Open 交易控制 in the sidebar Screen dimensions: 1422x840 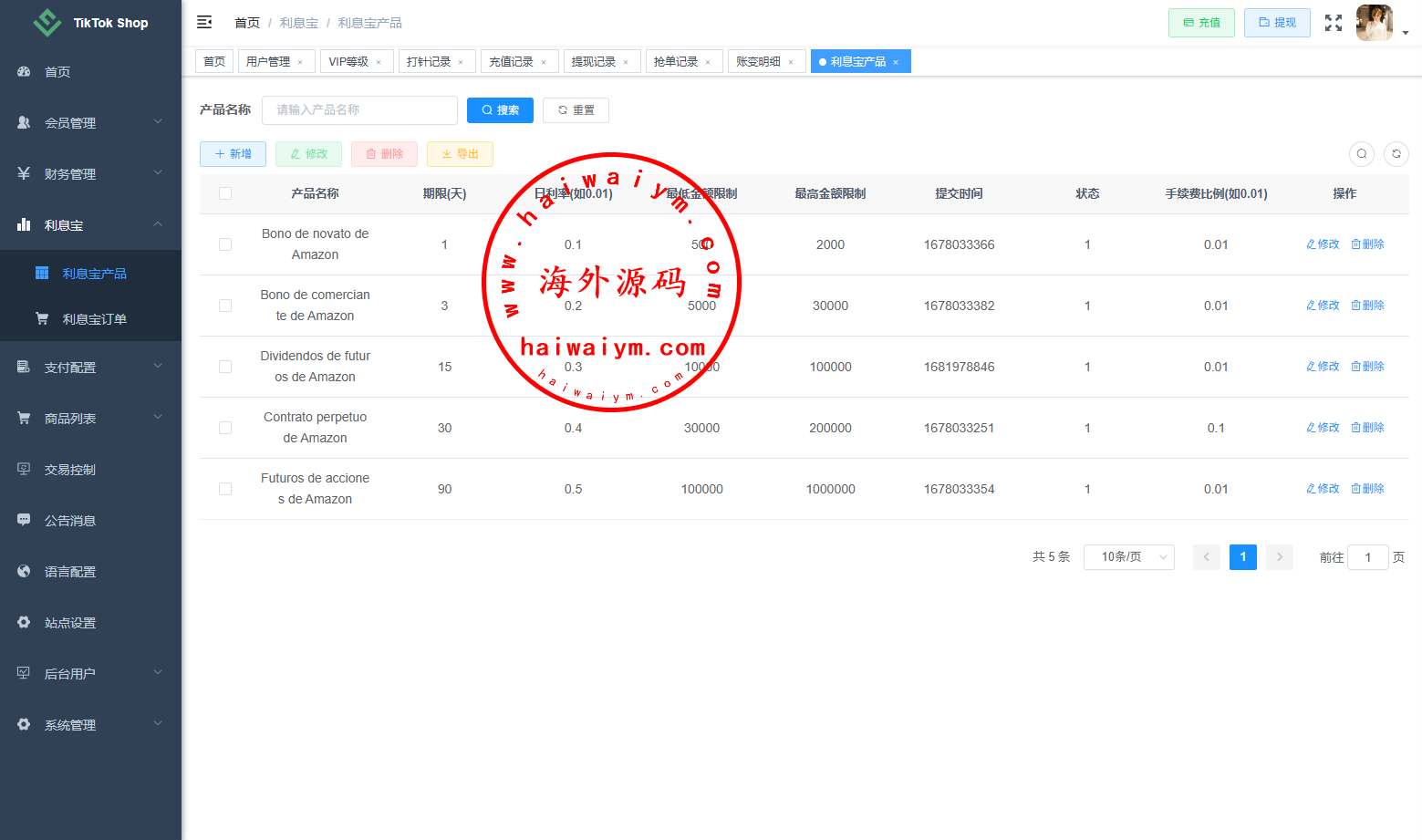[x=90, y=469]
